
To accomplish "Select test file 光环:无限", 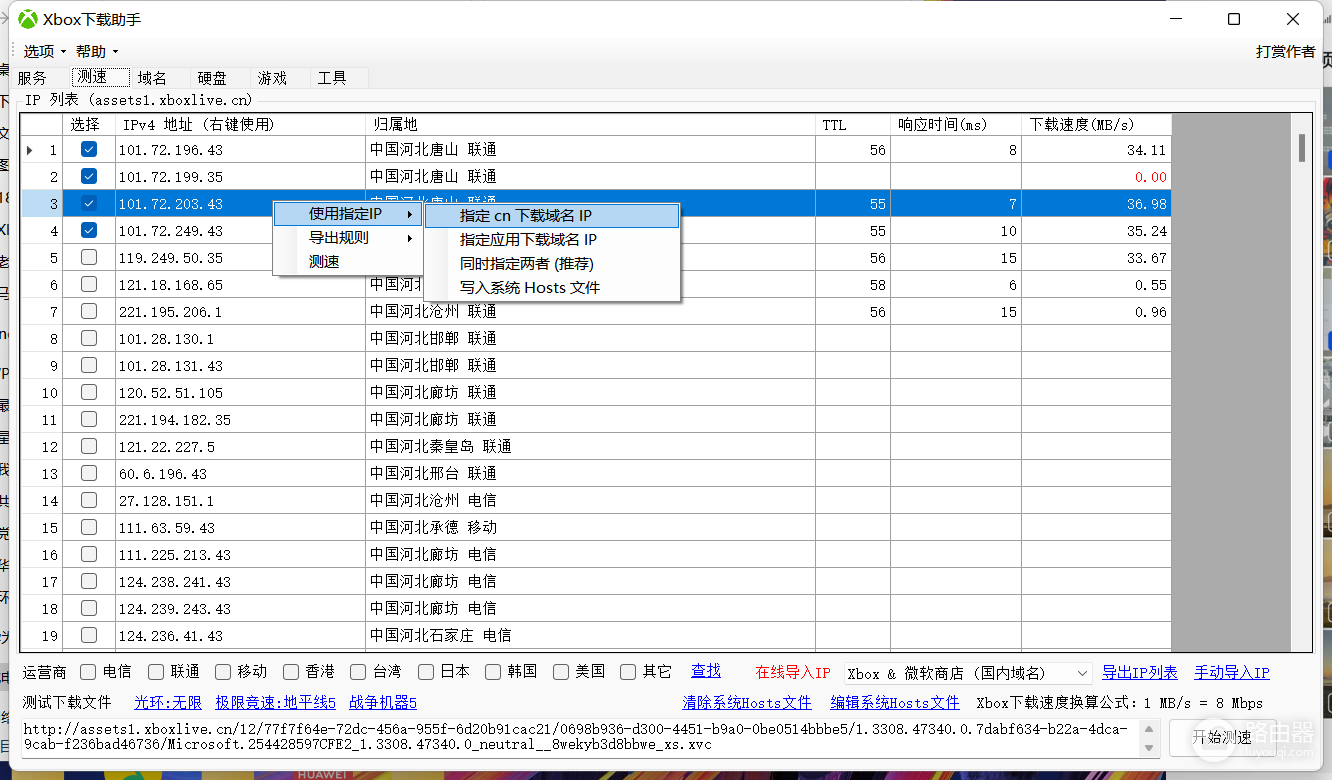I will [x=168, y=702].
